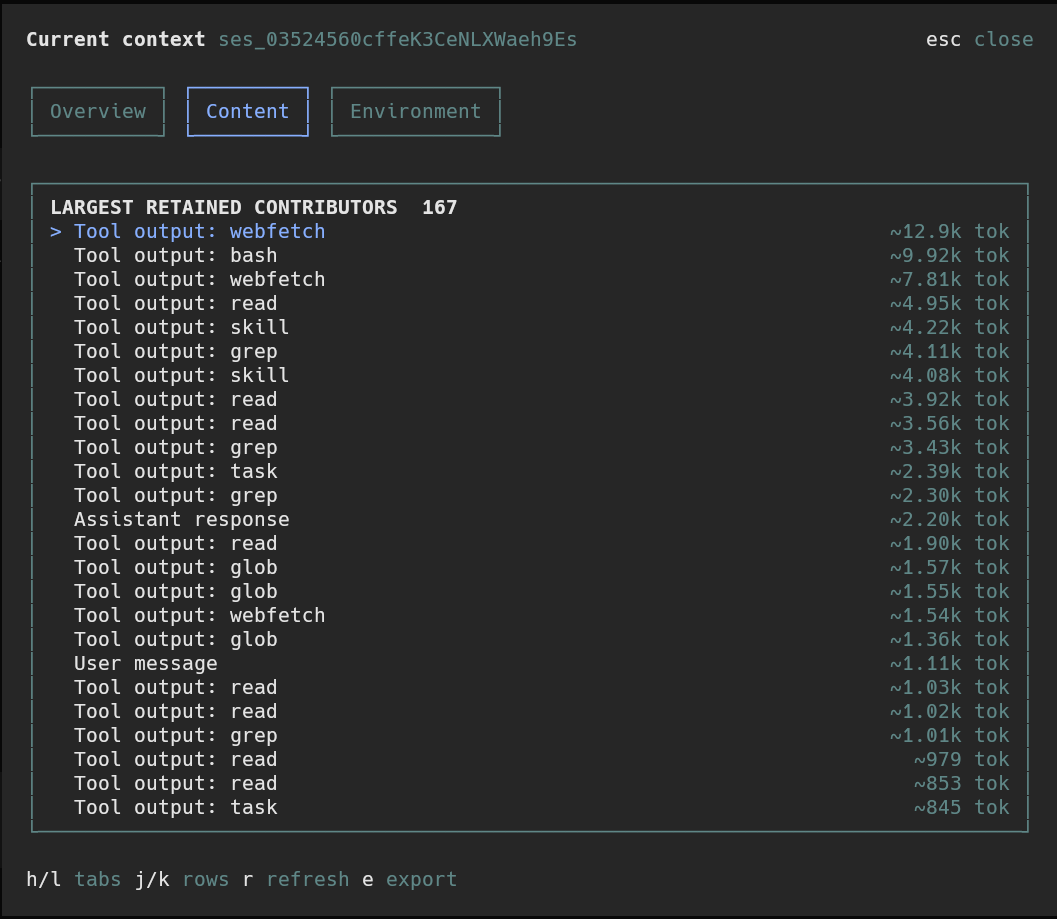Select the task row with ~845 tok

click(530, 807)
